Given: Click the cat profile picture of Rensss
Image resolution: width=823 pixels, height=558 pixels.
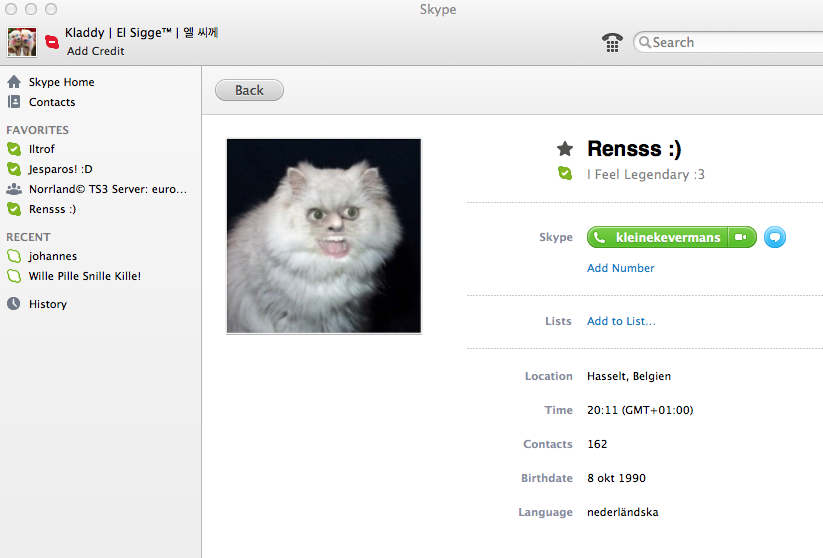Looking at the screenshot, I should [x=324, y=236].
